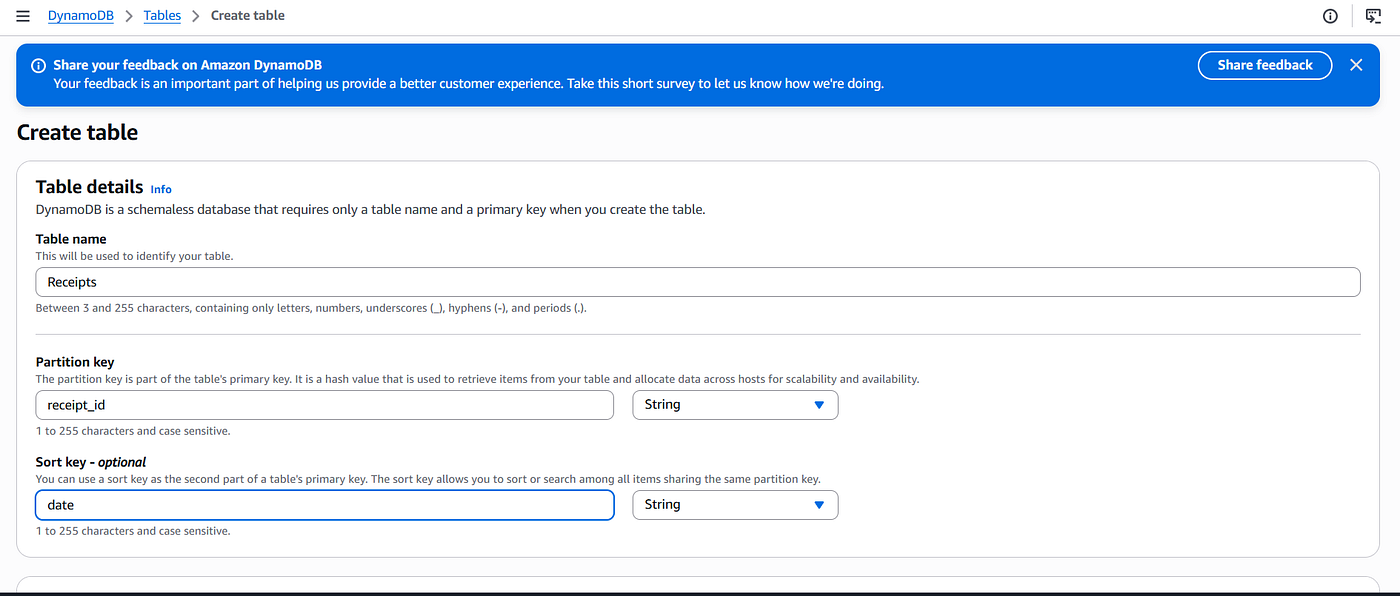Click the Table name label

(71, 239)
